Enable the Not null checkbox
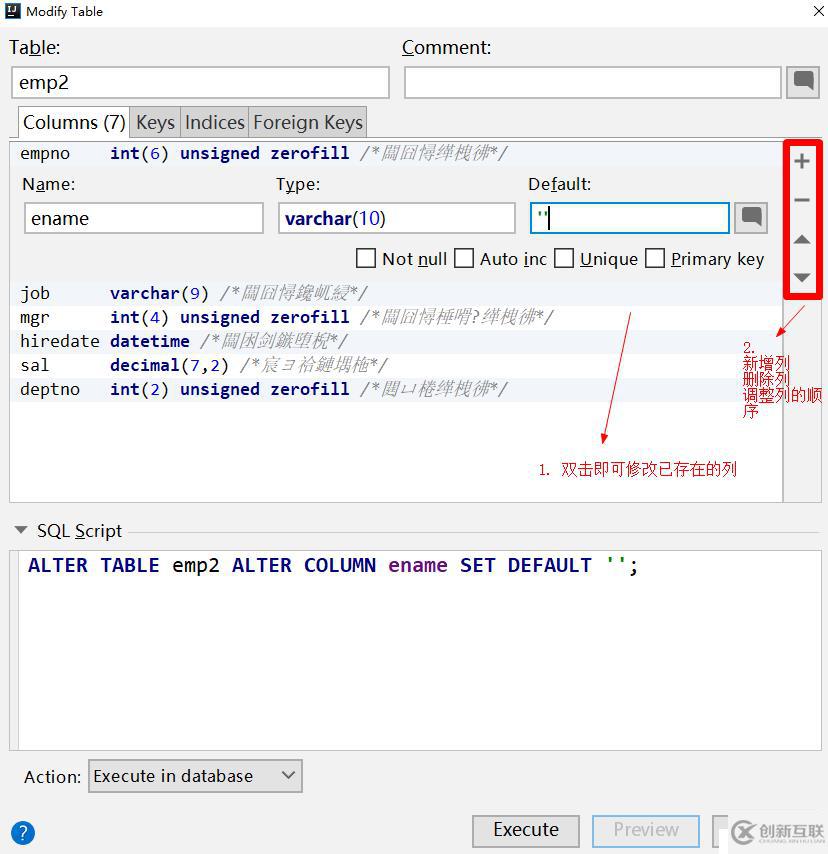The width and height of the screenshot is (828, 854). [x=366, y=258]
